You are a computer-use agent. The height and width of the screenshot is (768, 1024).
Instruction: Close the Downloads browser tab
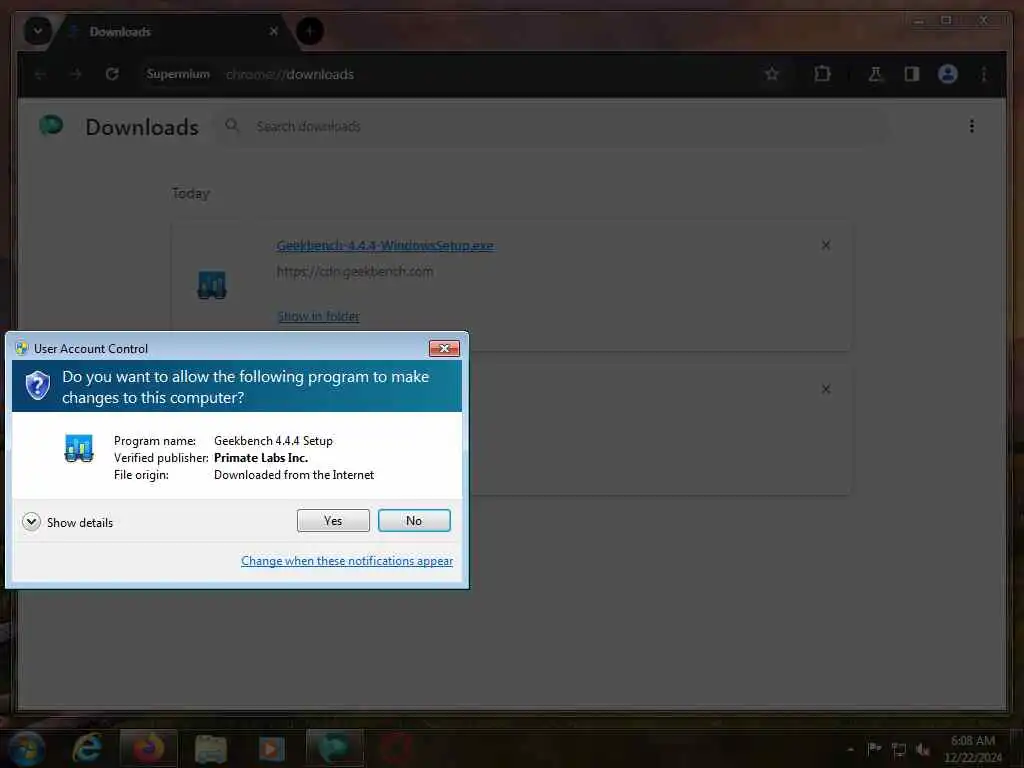pos(274,31)
